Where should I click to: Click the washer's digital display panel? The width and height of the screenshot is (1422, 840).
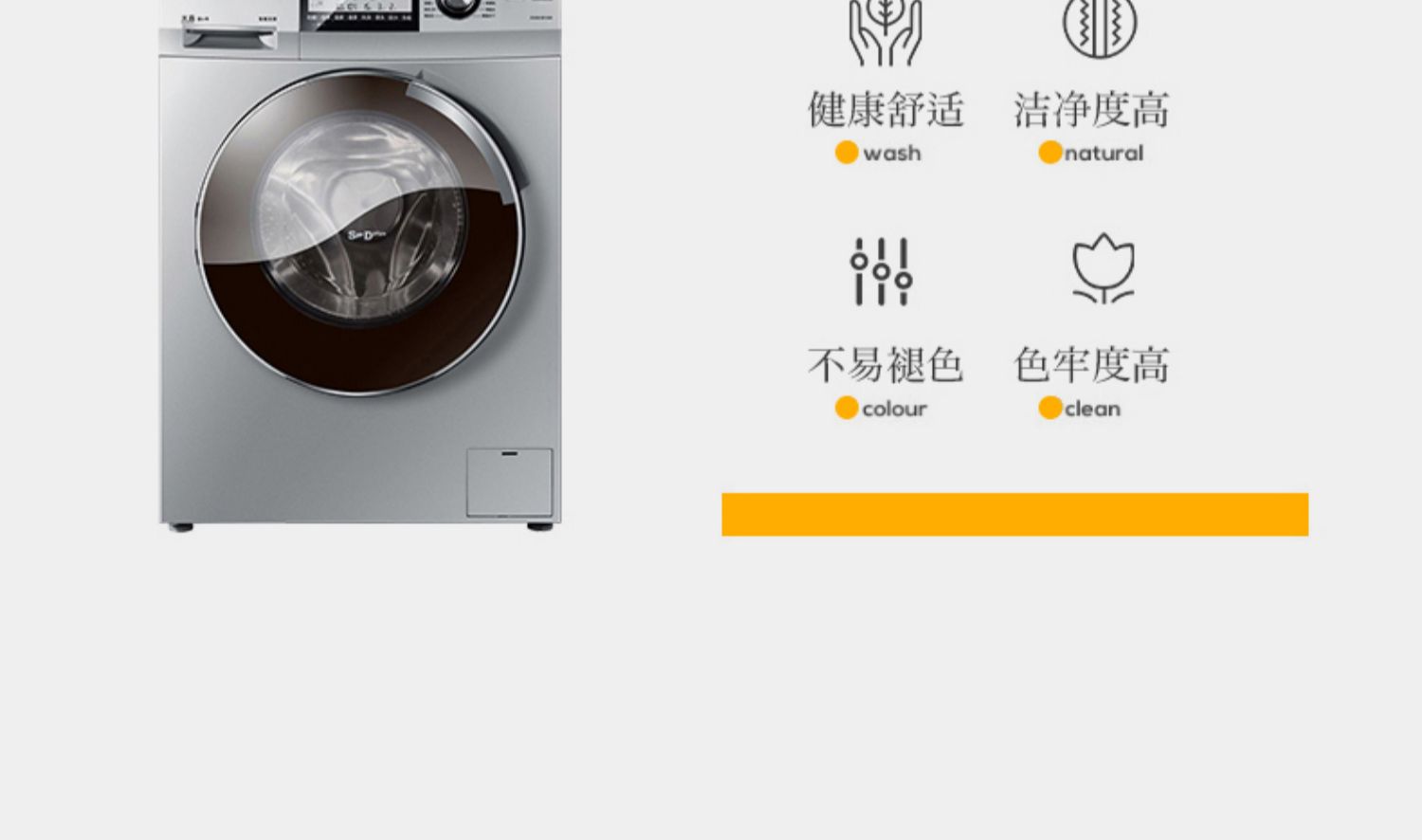pyautogui.click(x=362, y=13)
